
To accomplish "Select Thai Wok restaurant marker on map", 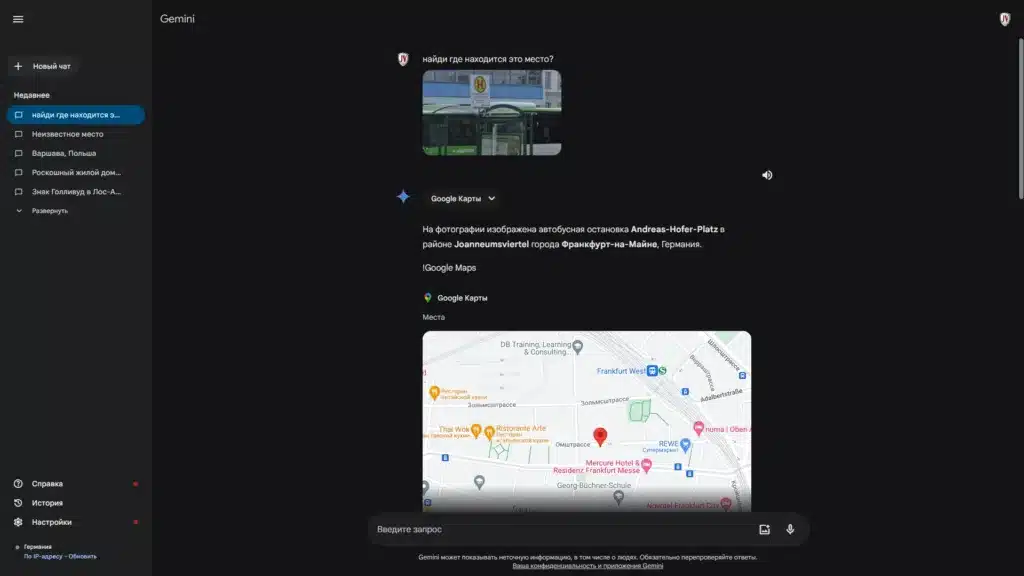I will pos(476,430).
